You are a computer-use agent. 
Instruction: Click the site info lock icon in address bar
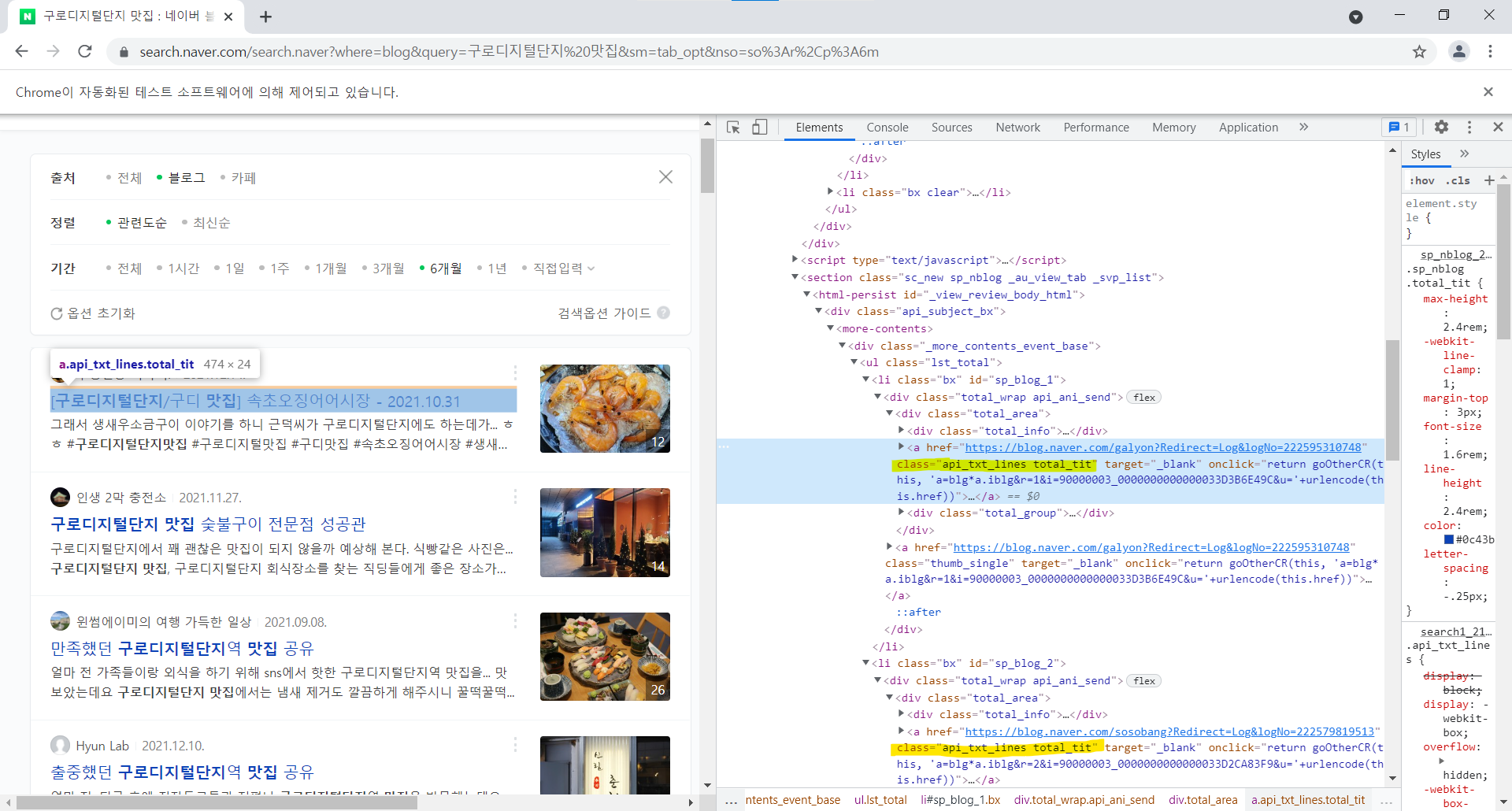point(124,52)
